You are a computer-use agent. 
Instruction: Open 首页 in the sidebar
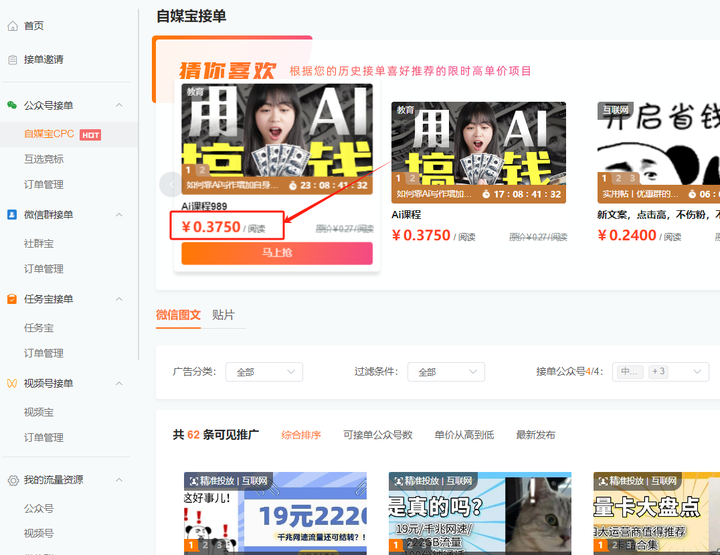[34, 26]
